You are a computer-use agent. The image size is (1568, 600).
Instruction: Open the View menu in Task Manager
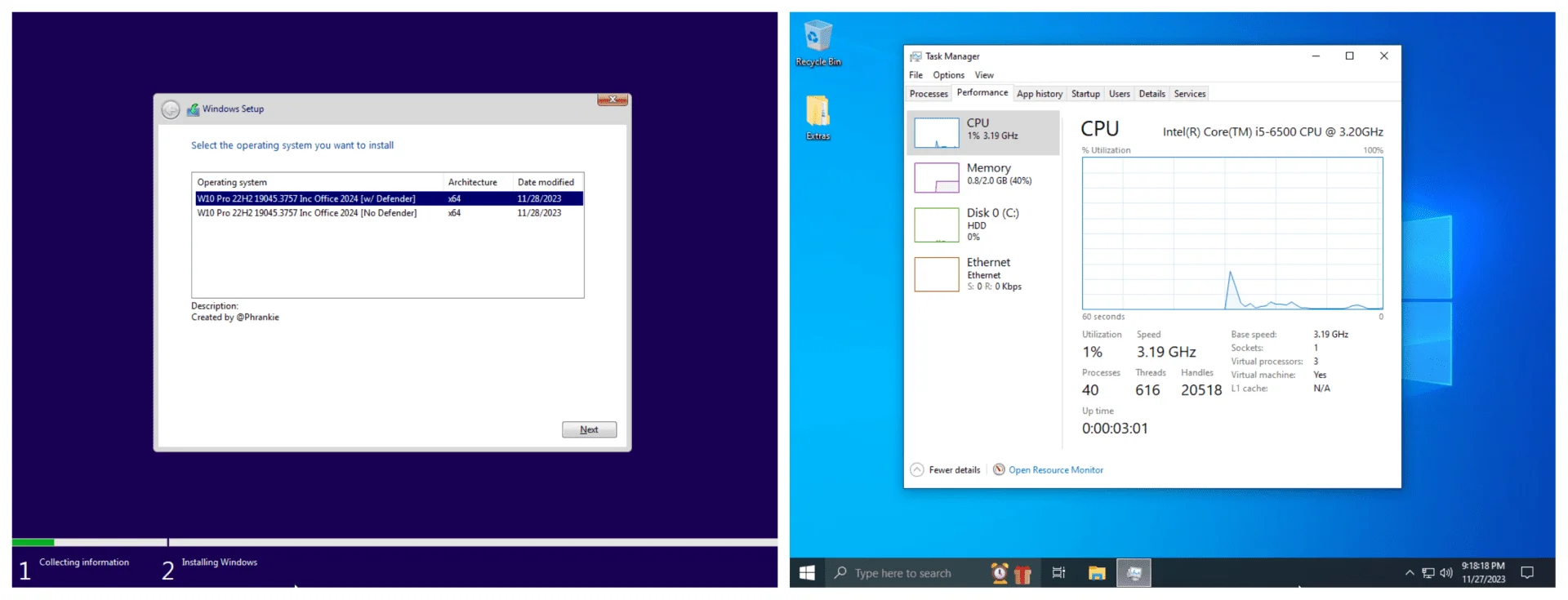pos(984,75)
